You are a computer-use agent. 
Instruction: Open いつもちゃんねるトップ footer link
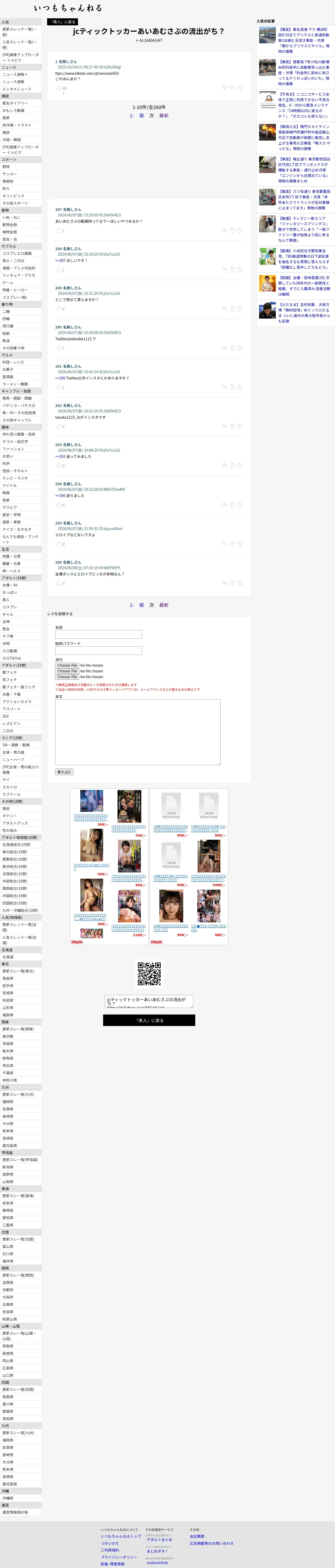click(x=121, y=1536)
